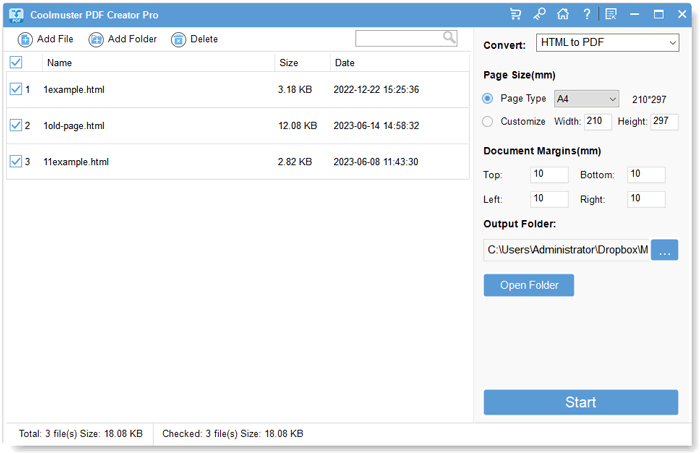
Task: Click the 3.18 KB size cell
Action: (x=295, y=90)
